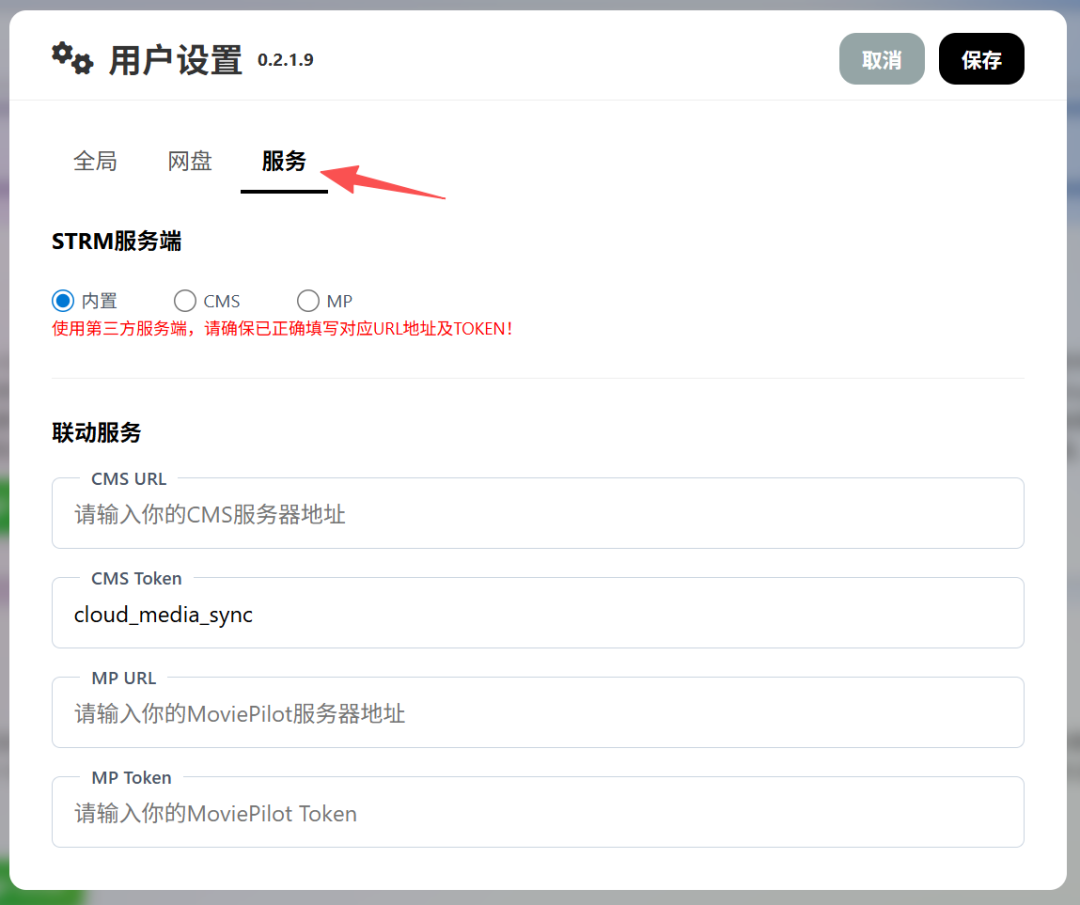Click the 联动服务 heading
Image resolution: width=1080 pixels, height=905 pixels.
click(96, 433)
